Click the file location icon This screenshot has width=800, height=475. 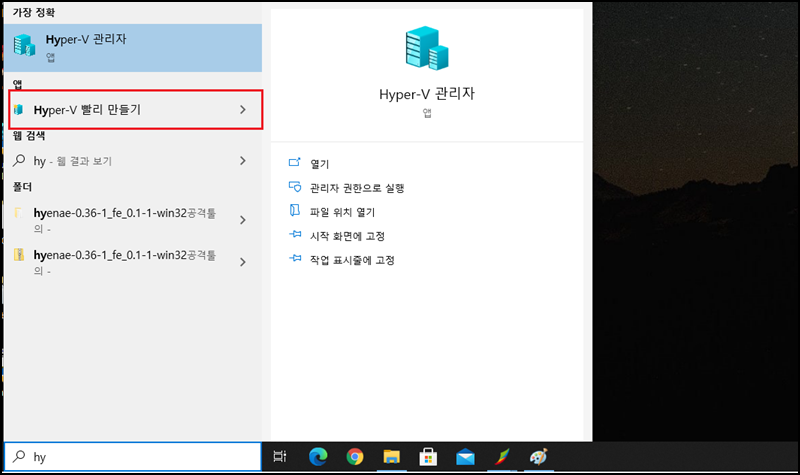point(295,210)
